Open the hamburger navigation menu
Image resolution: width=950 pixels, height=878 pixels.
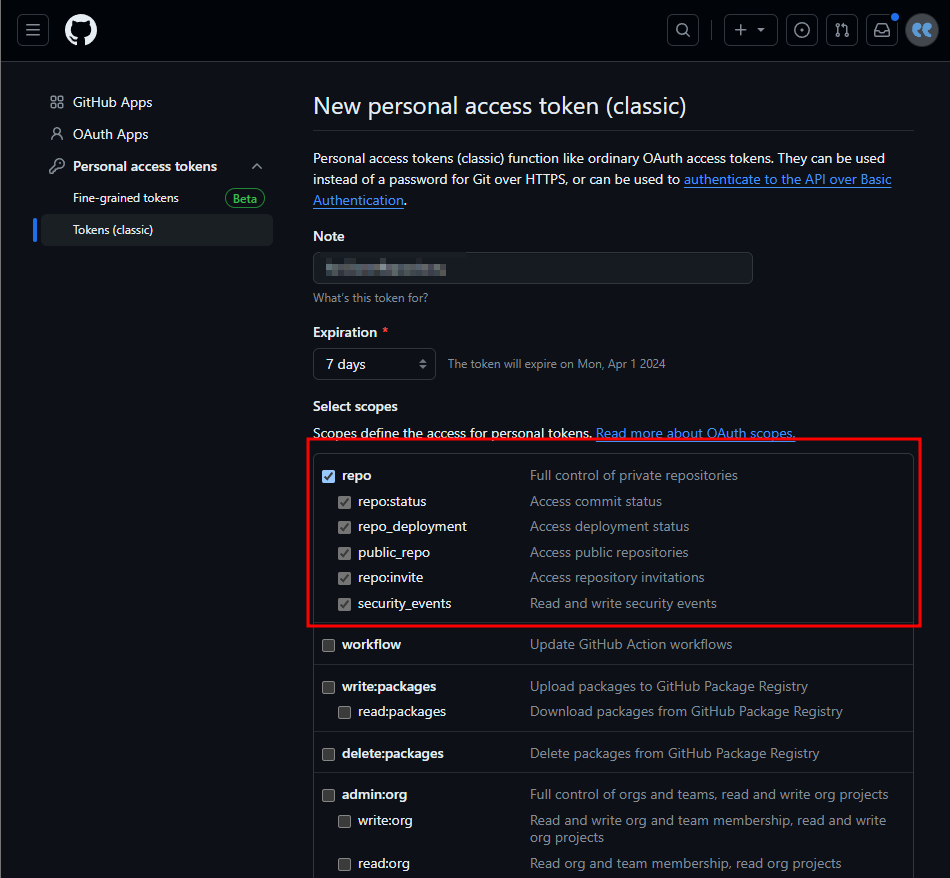[33, 30]
